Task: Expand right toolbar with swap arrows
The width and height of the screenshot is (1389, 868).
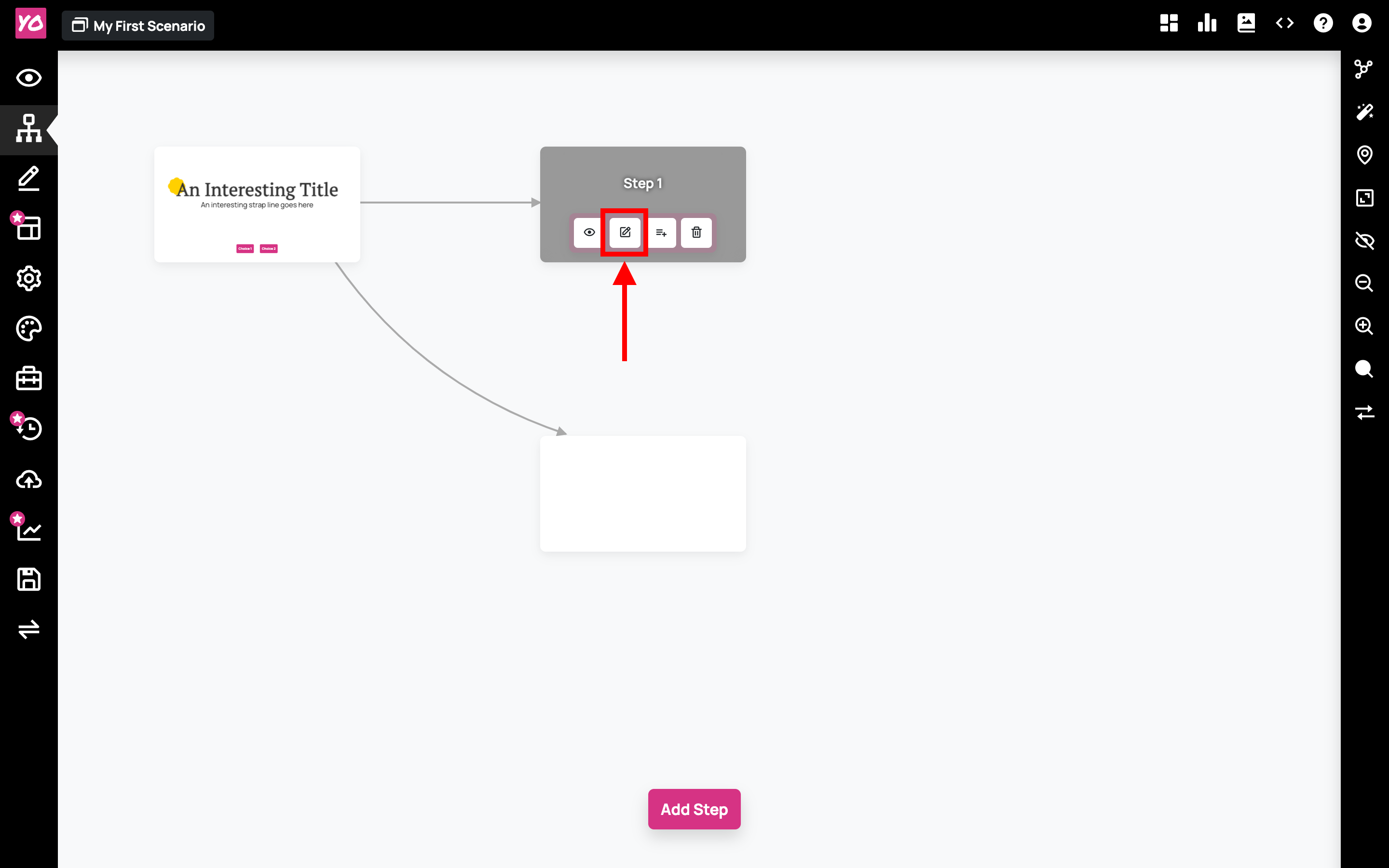Action: pos(1364,412)
